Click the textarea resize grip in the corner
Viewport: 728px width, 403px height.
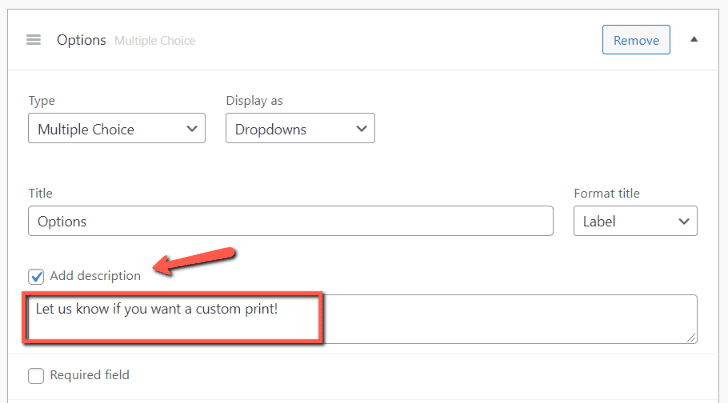[x=692, y=338]
